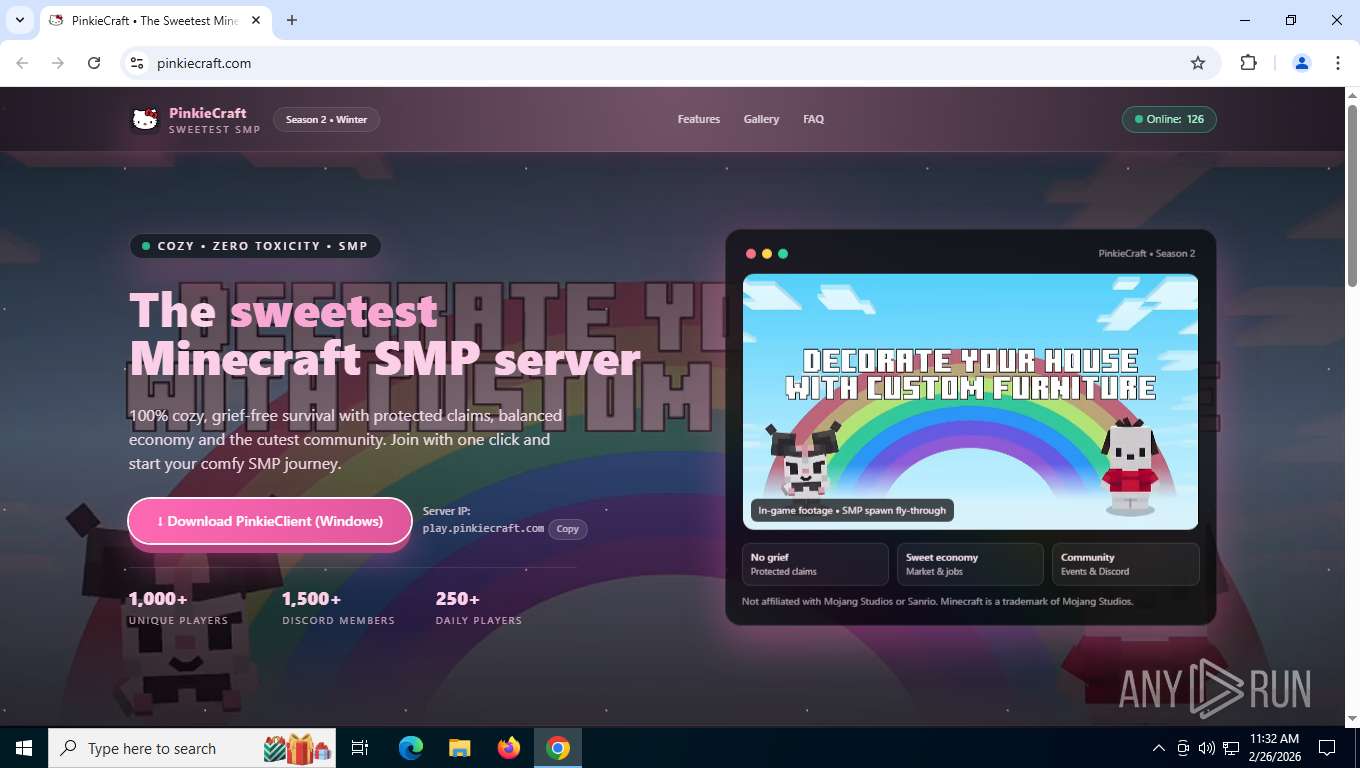Viewport: 1360px width, 768px height.
Task: Open the Features nav link
Action: point(699,119)
